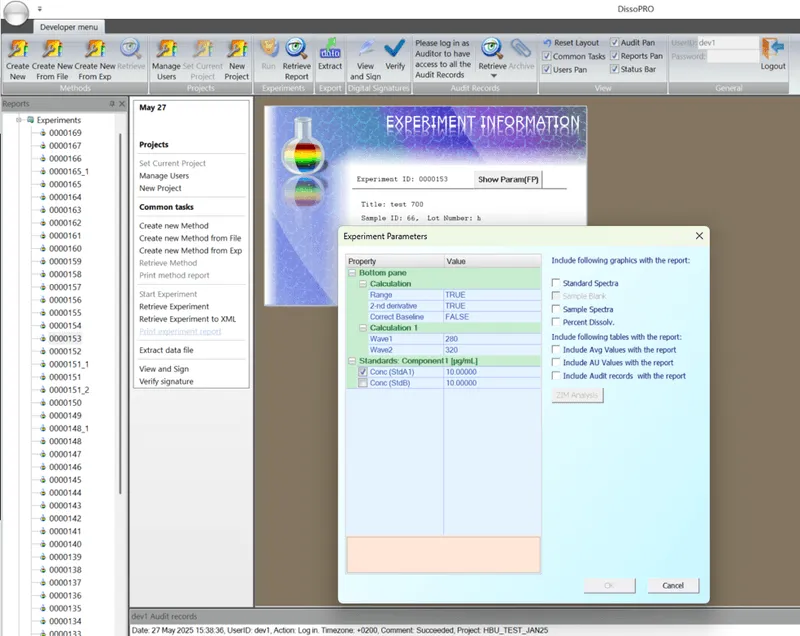
Task: Click the Logout icon
Action: point(773,49)
